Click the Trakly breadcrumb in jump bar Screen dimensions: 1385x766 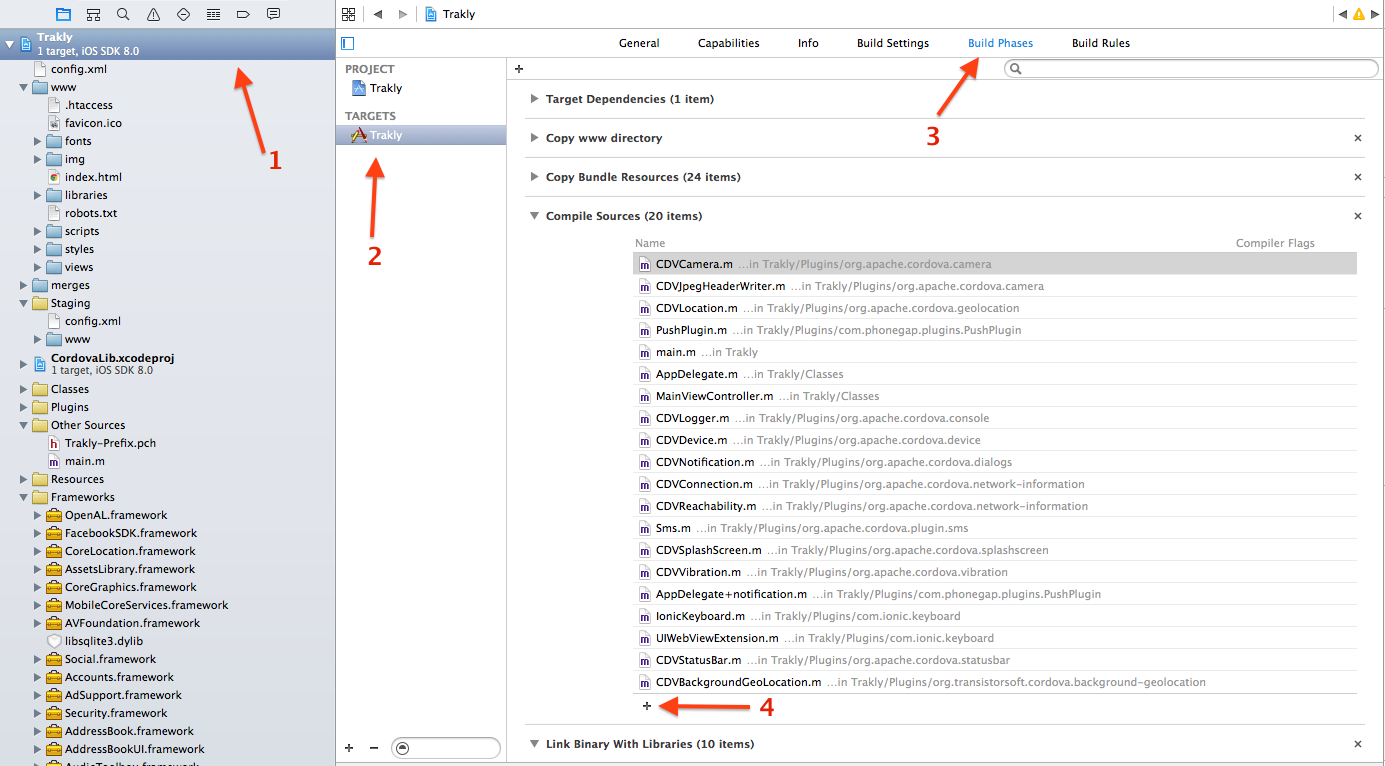[x=449, y=14]
